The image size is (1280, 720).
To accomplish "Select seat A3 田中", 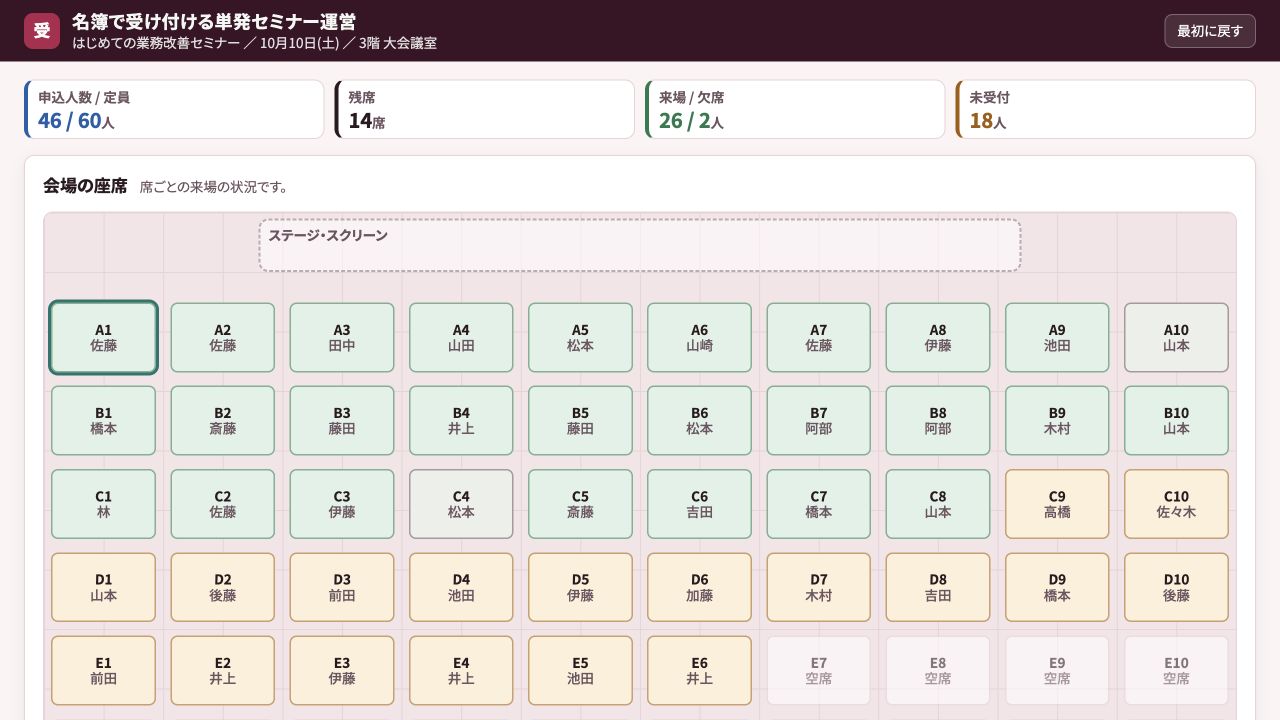I will 342,338.
